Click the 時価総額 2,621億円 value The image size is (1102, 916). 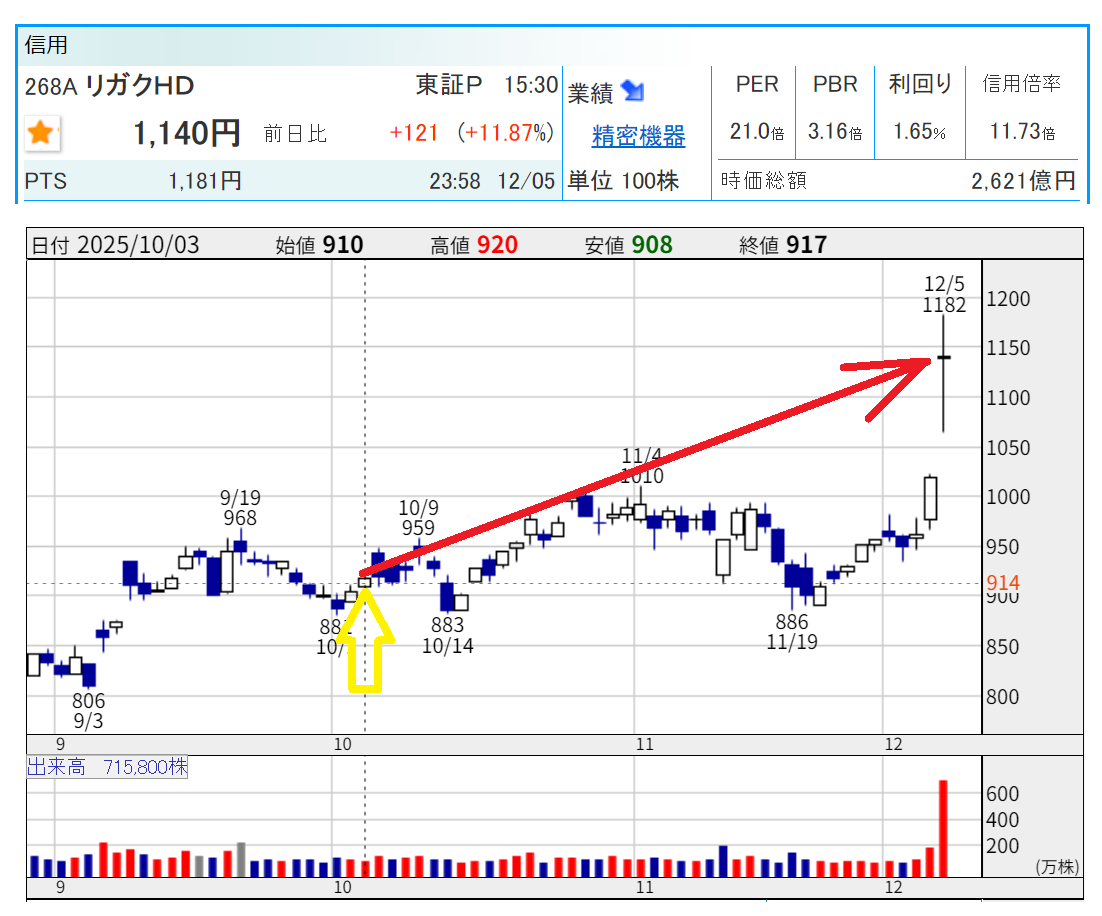point(1023,181)
